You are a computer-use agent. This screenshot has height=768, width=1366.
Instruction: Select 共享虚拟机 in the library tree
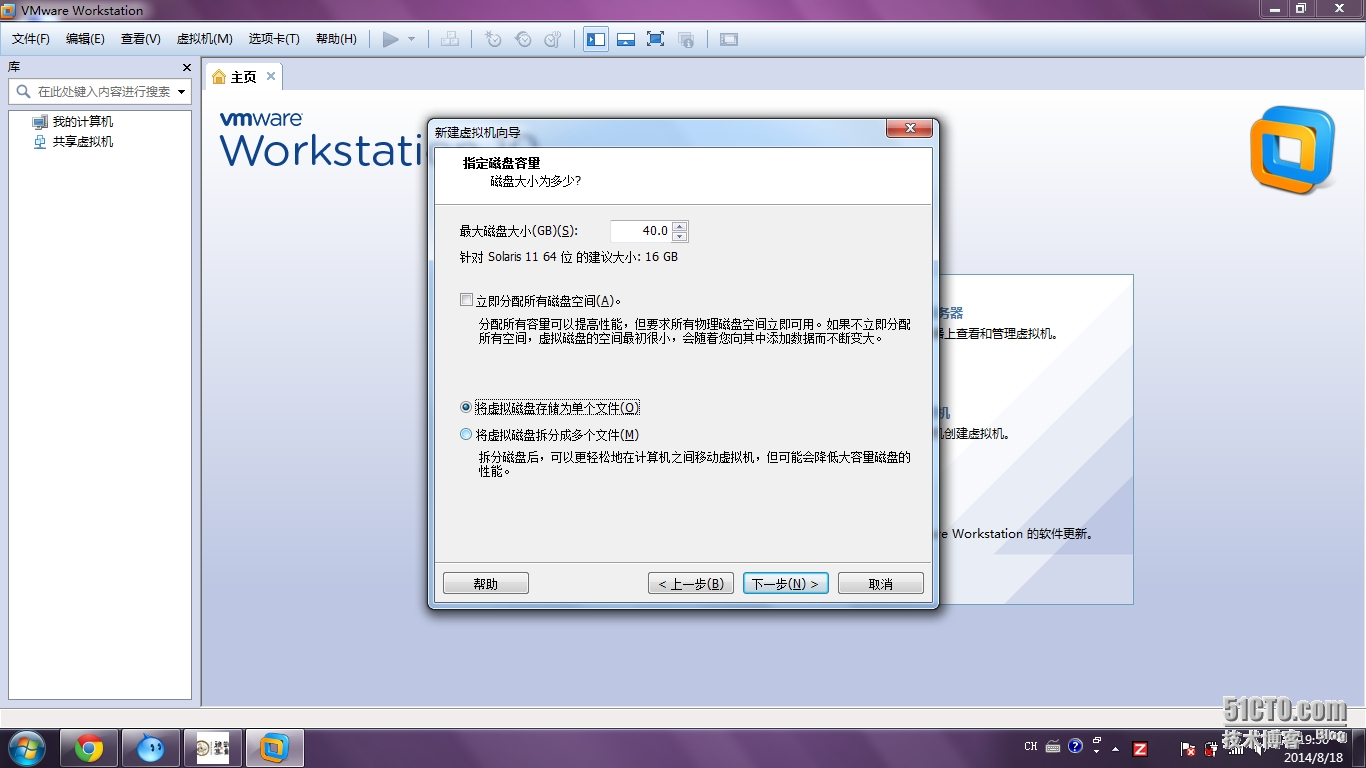[x=83, y=142]
